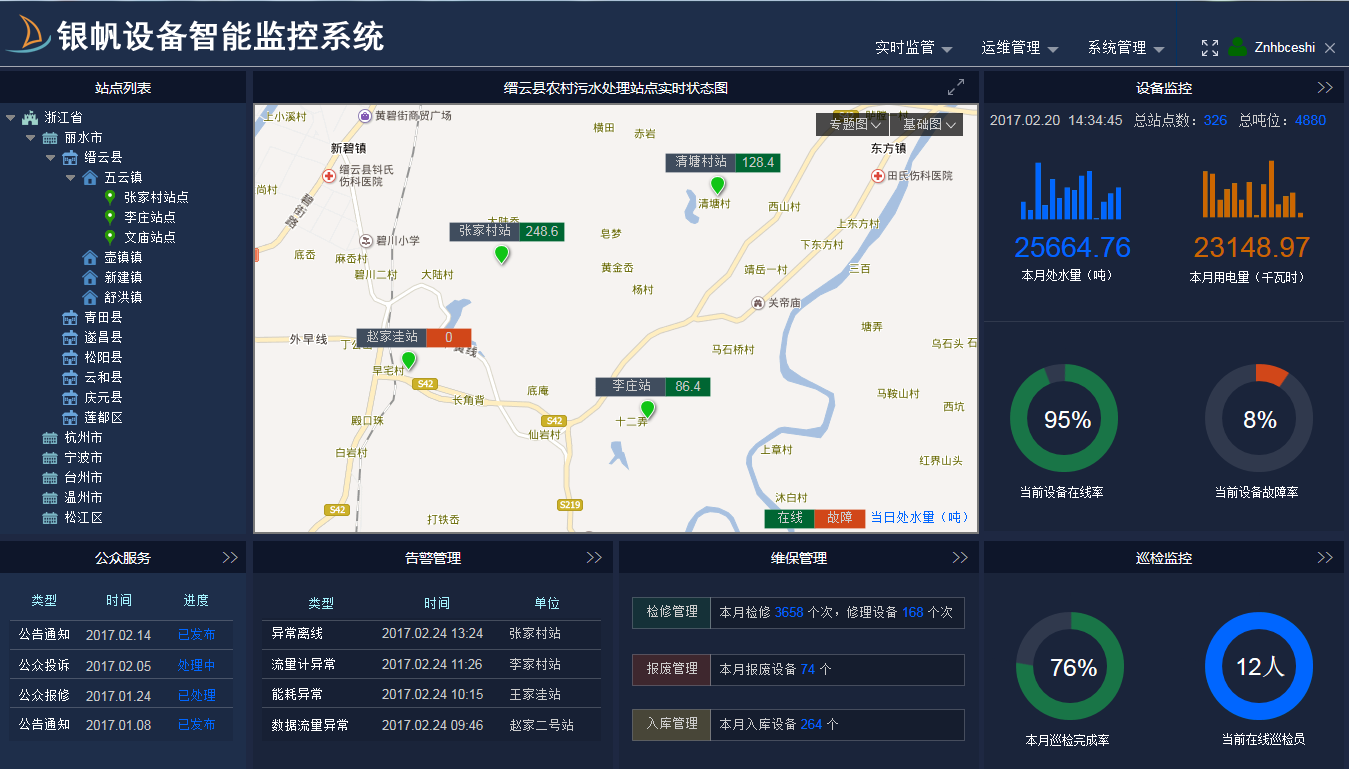This screenshot has height=769, width=1349.
Task: Click the city icon beside 丽水市
Action: (50, 137)
